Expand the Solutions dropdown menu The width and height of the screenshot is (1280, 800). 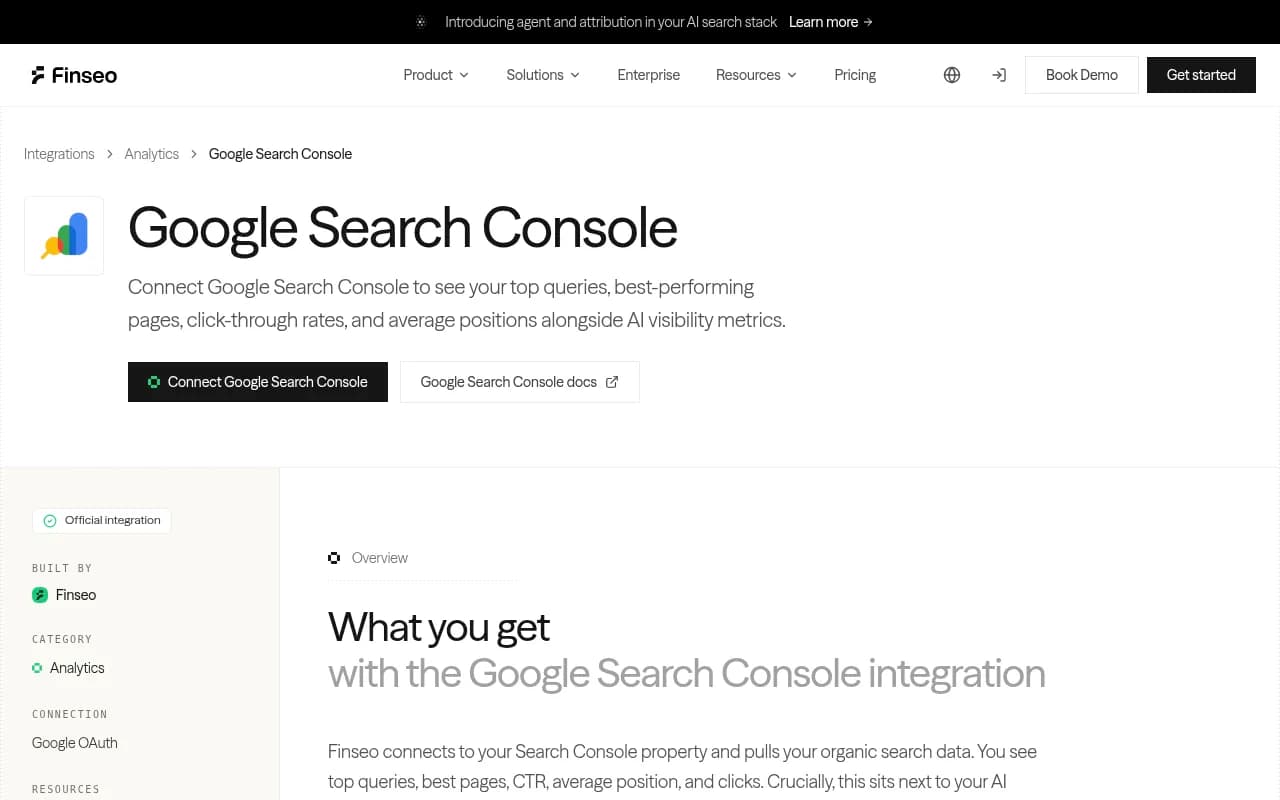(543, 75)
